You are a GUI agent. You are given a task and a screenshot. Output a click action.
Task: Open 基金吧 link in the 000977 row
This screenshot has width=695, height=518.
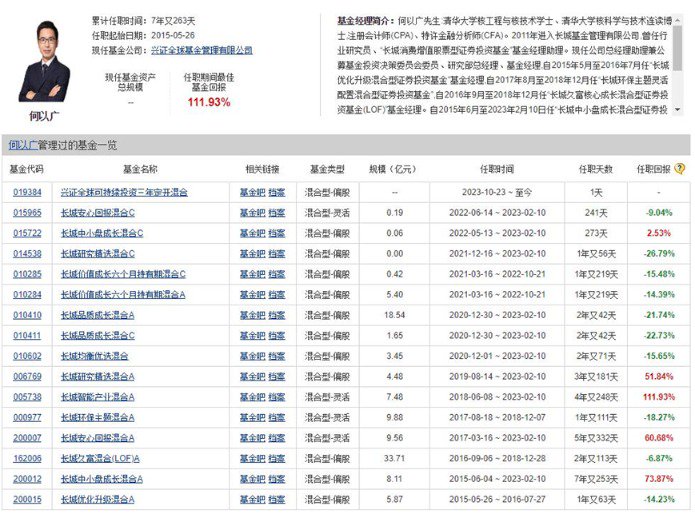pos(252,417)
